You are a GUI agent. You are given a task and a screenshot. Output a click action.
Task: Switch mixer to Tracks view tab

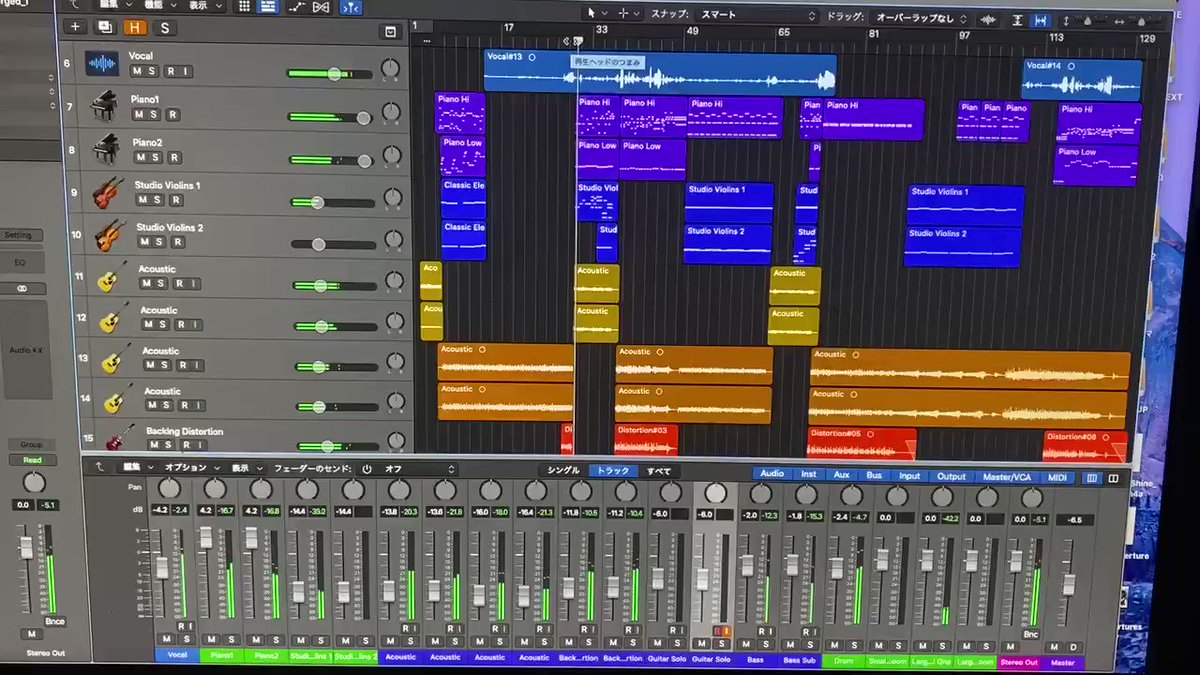click(614, 471)
